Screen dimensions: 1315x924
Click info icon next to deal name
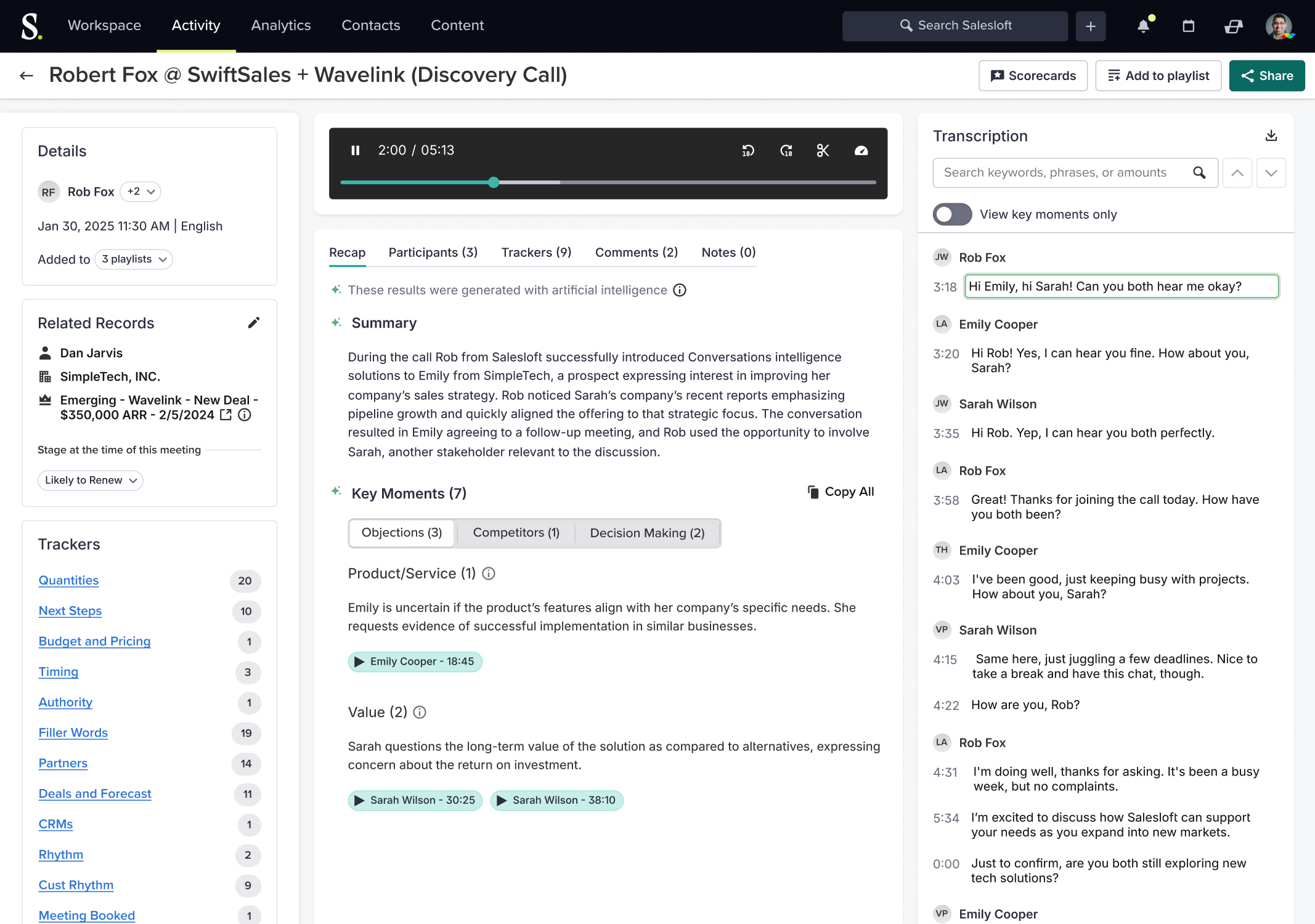pyautogui.click(x=245, y=415)
